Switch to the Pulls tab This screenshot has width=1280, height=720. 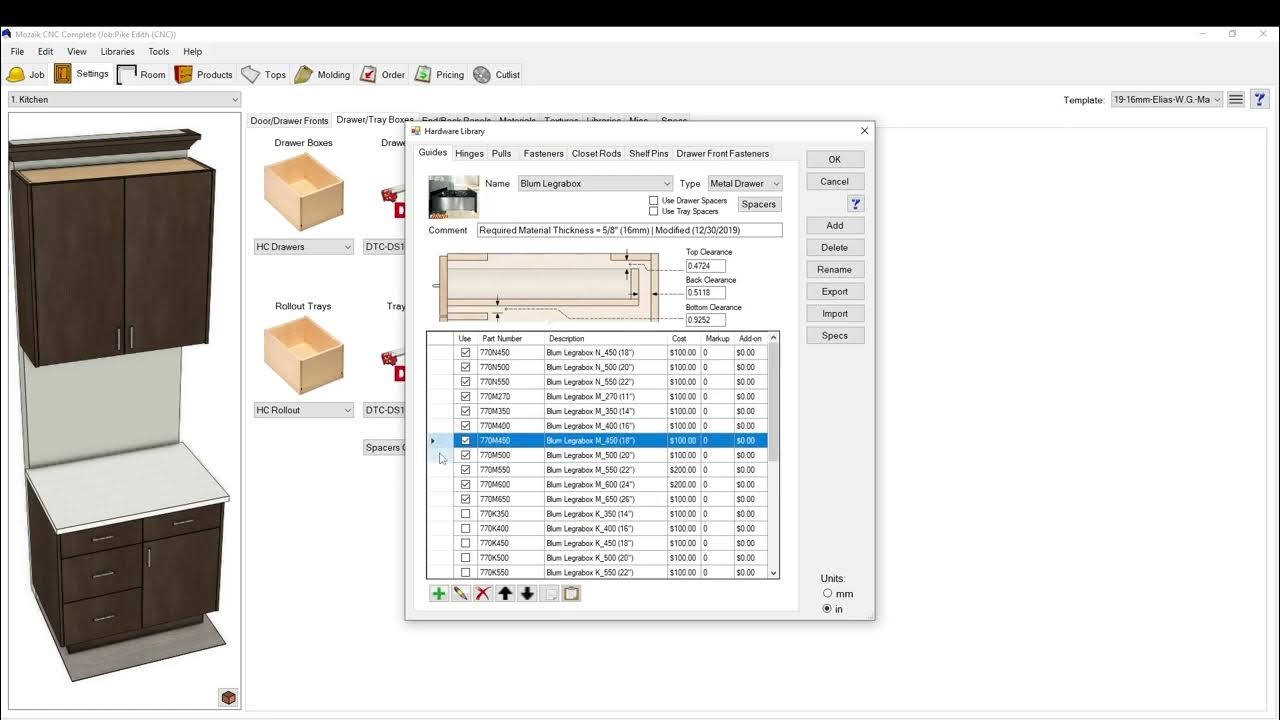(502, 153)
